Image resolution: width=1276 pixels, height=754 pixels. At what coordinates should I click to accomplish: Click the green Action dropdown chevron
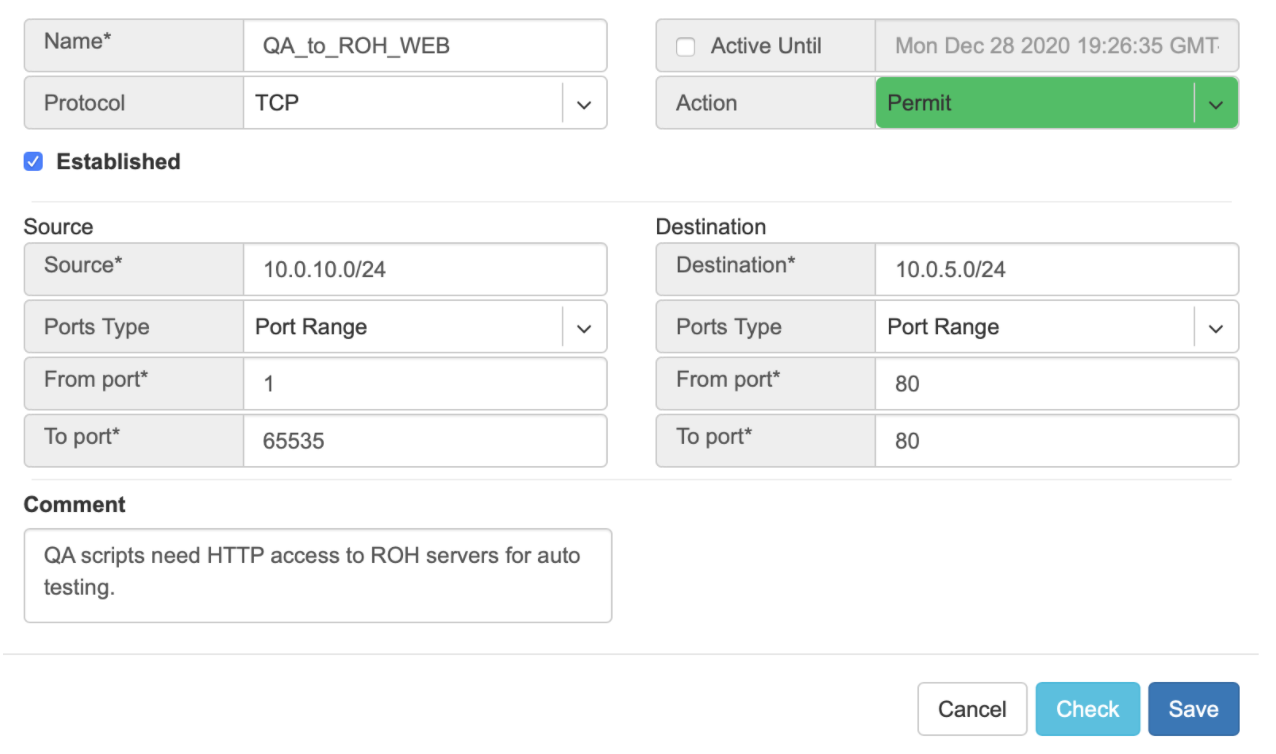pyautogui.click(x=1216, y=104)
